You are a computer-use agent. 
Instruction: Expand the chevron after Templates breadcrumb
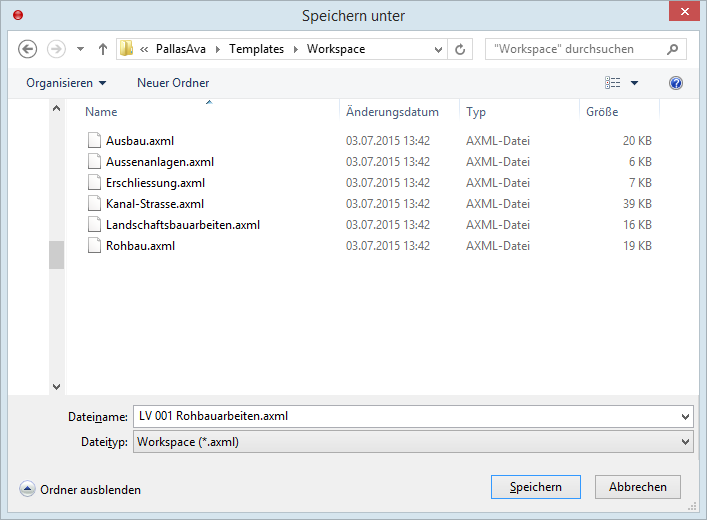tap(296, 49)
